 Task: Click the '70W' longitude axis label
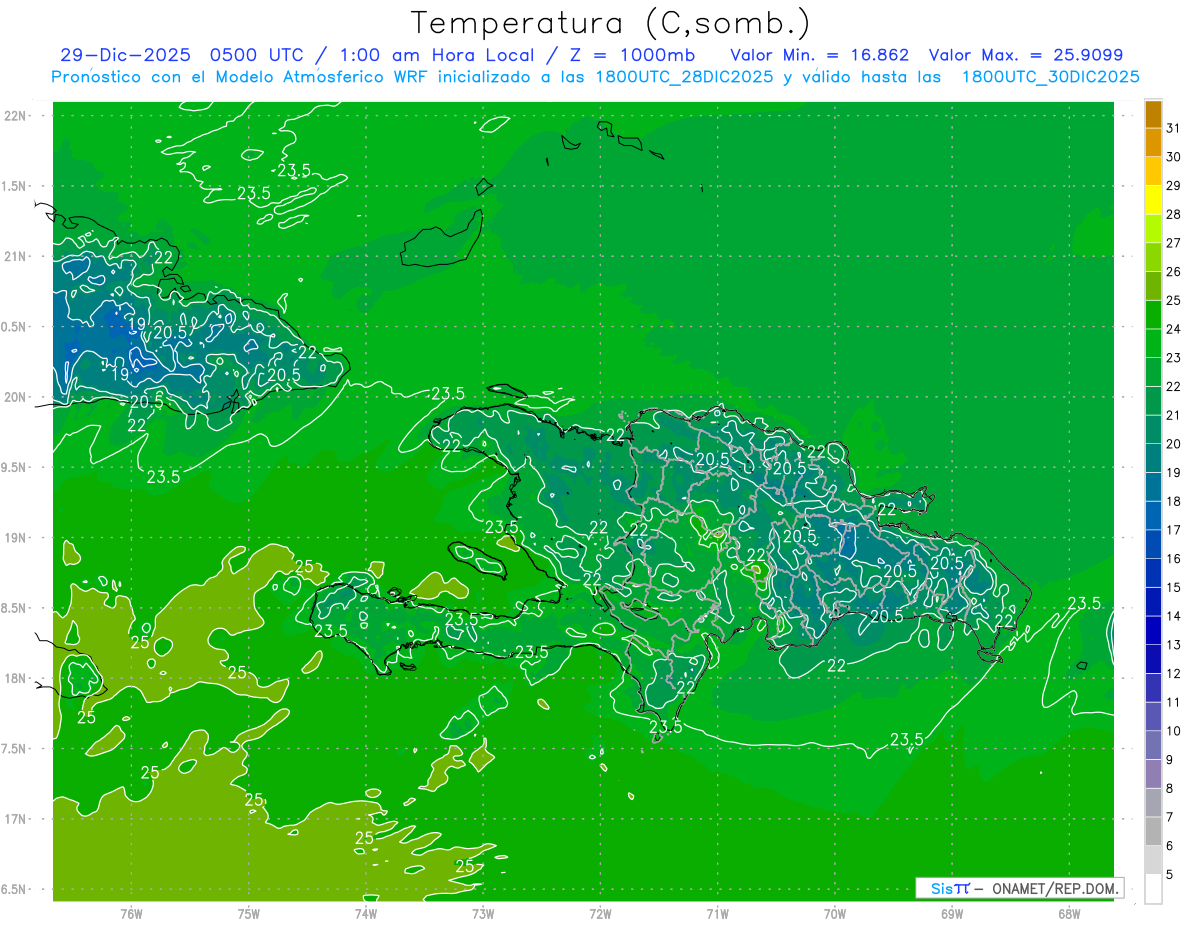835,913
